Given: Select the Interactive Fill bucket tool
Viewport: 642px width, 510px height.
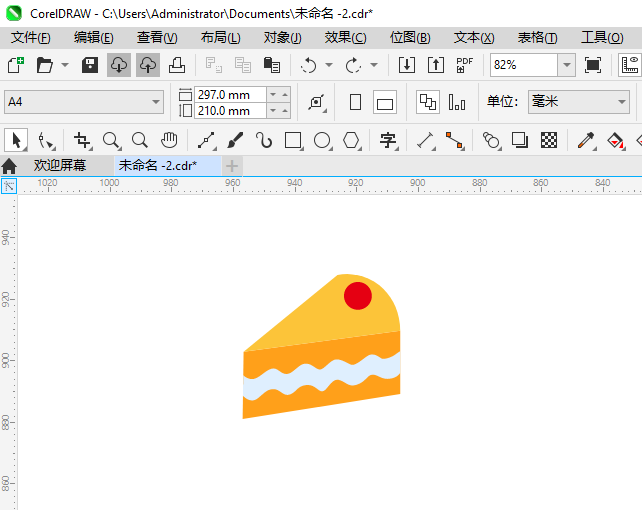Looking at the screenshot, I should tap(615, 140).
